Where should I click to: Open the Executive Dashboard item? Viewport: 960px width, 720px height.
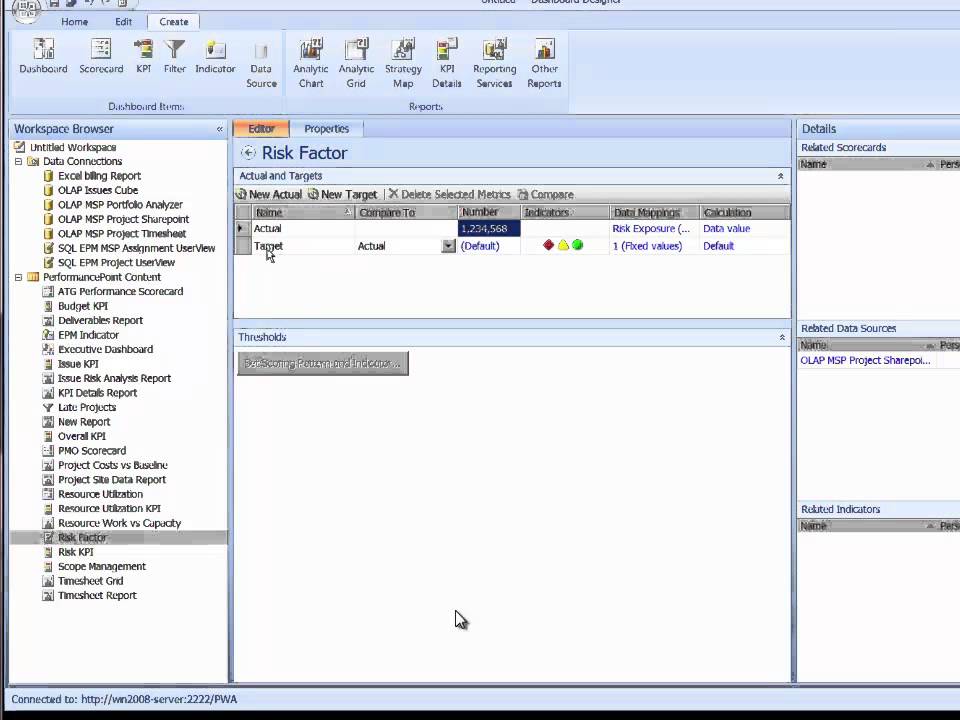coord(105,350)
